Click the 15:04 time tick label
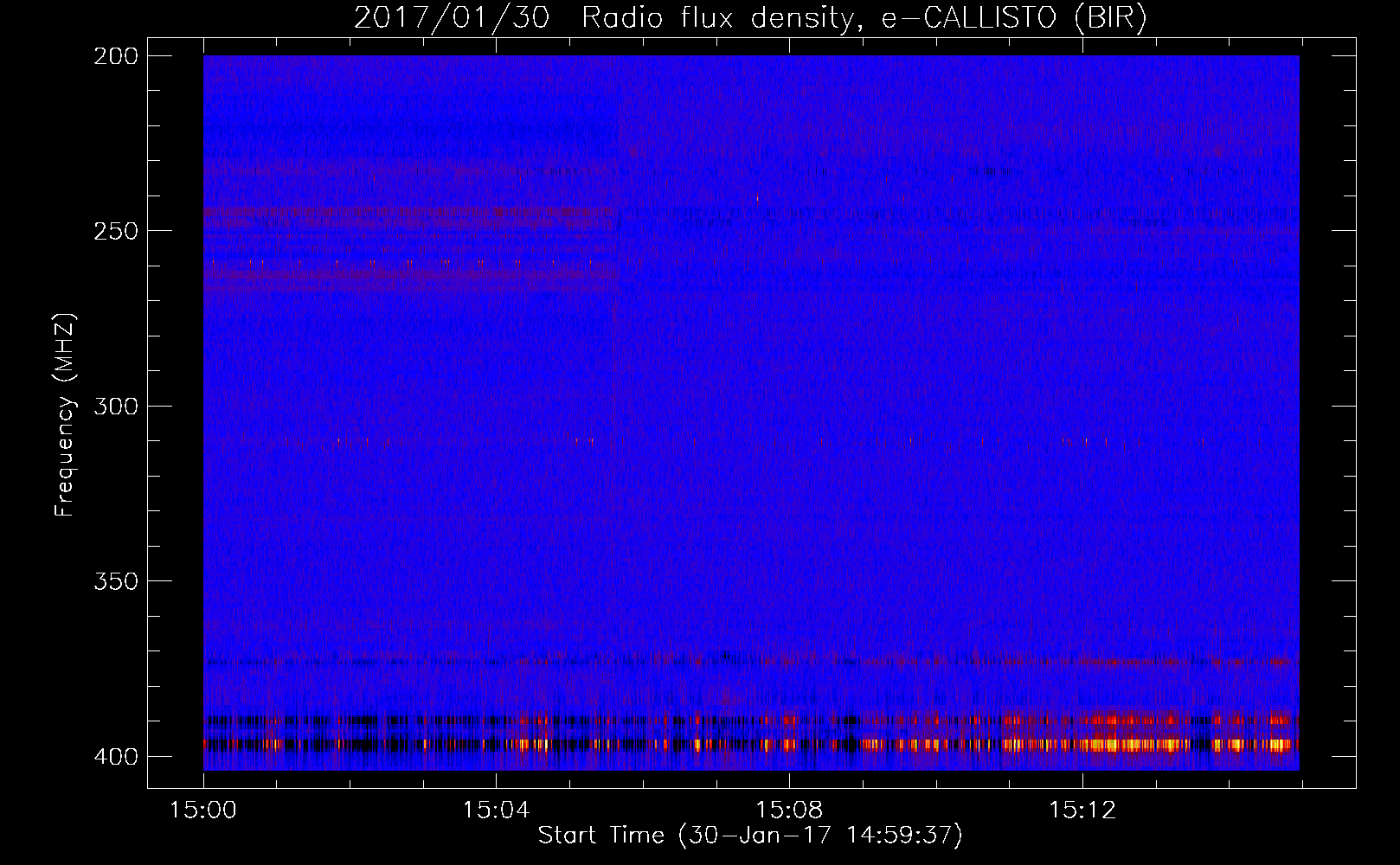The height and width of the screenshot is (865, 1400). (496, 811)
